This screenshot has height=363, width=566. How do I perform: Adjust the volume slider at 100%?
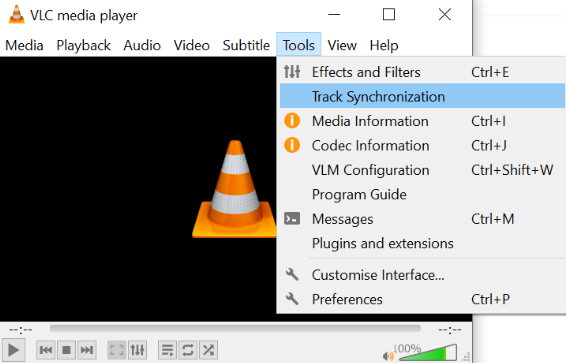(428, 353)
